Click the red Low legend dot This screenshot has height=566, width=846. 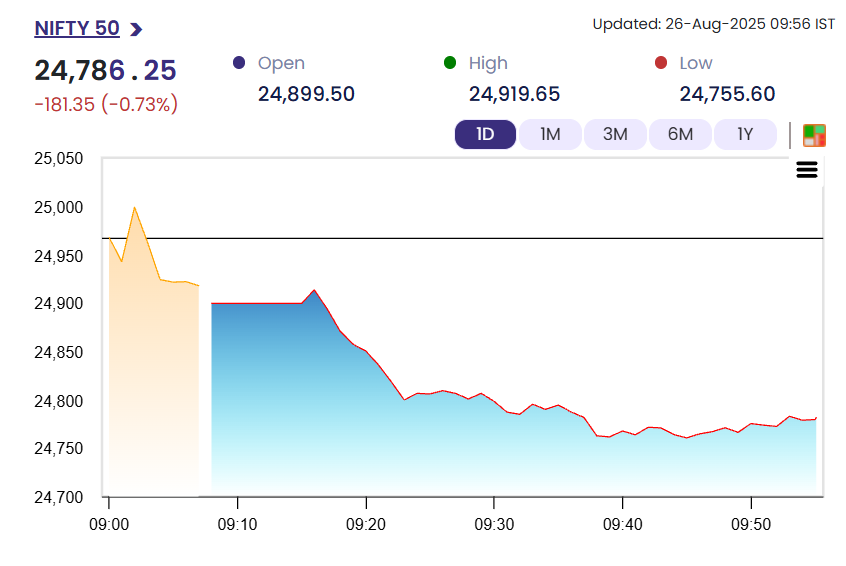click(x=660, y=63)
